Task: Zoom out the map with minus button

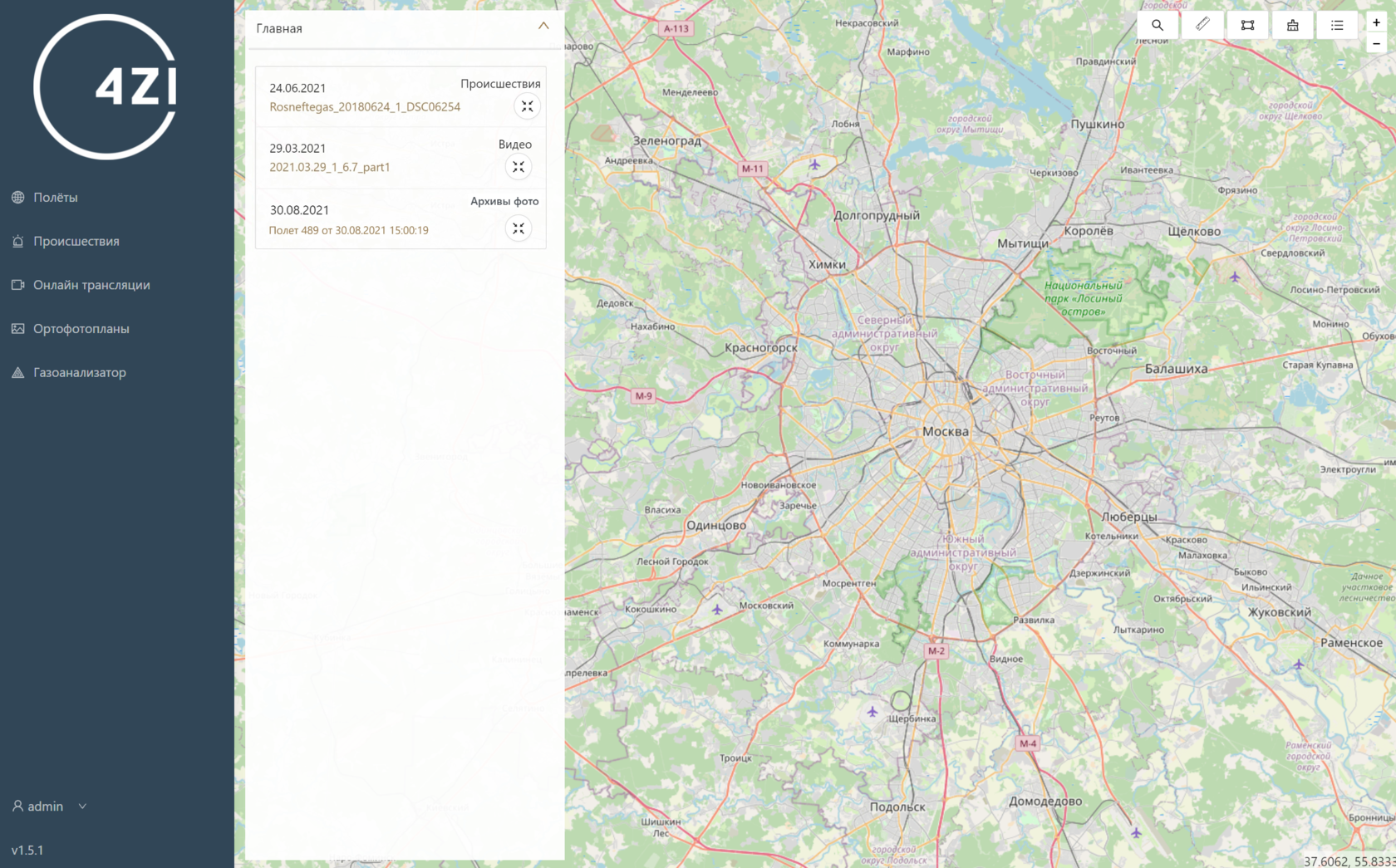Action: coord(1376,44)
